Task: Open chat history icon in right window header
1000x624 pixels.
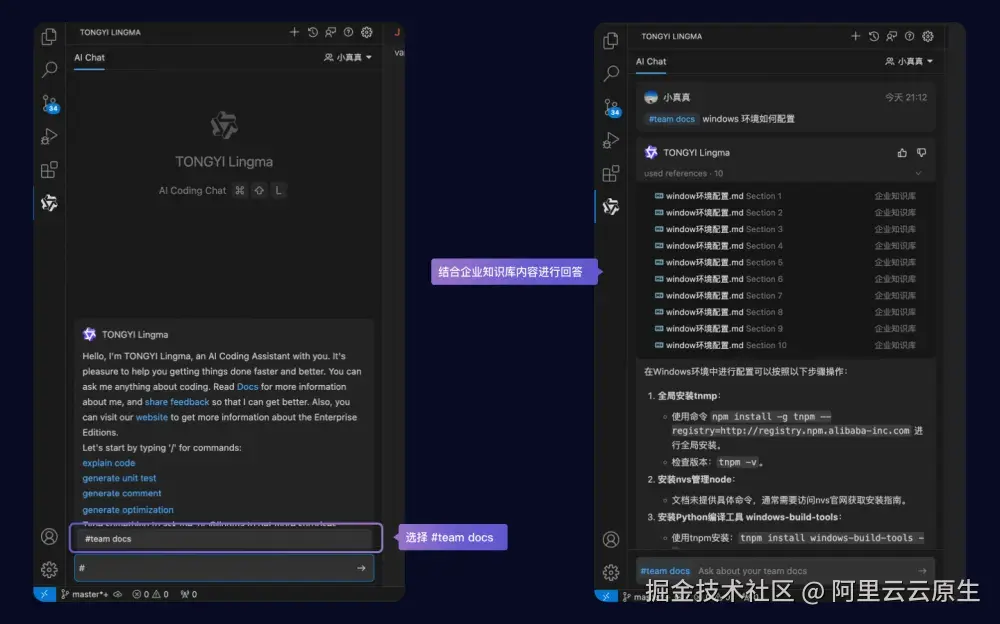Action: click(874, 36)
